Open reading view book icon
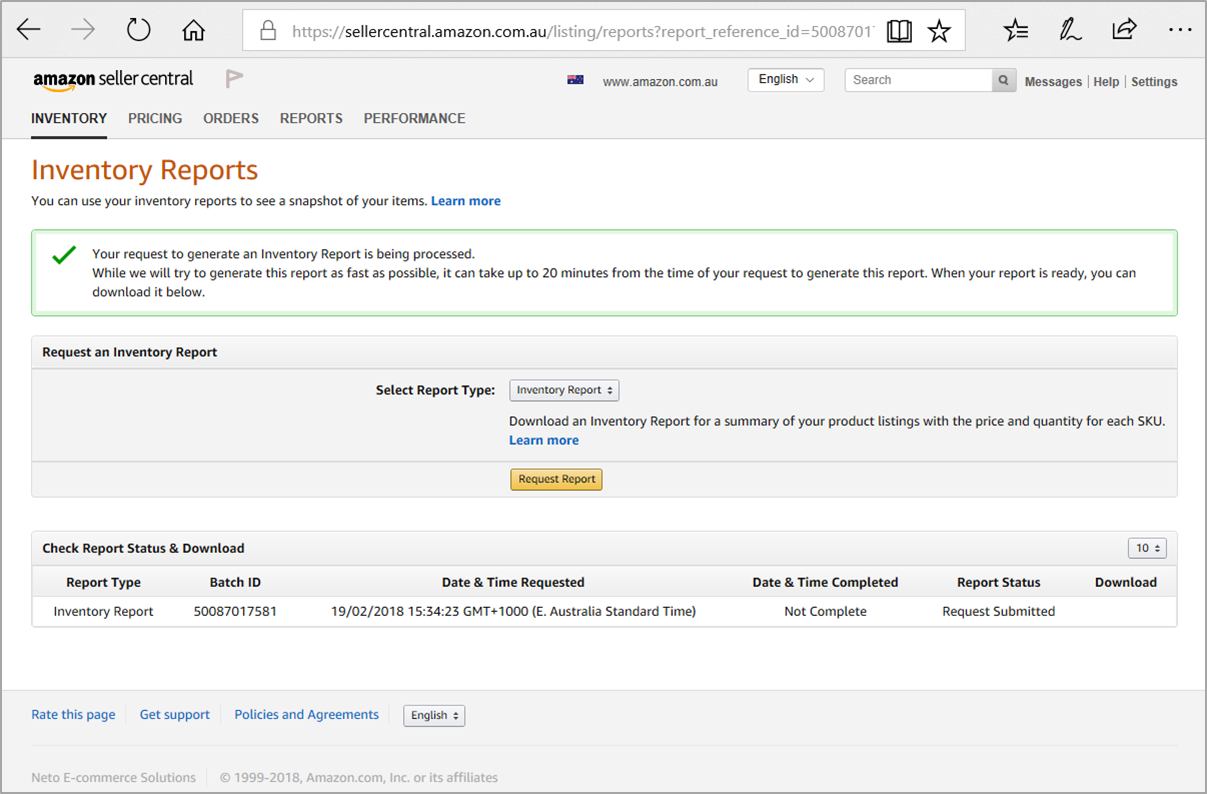 point(899,31)
